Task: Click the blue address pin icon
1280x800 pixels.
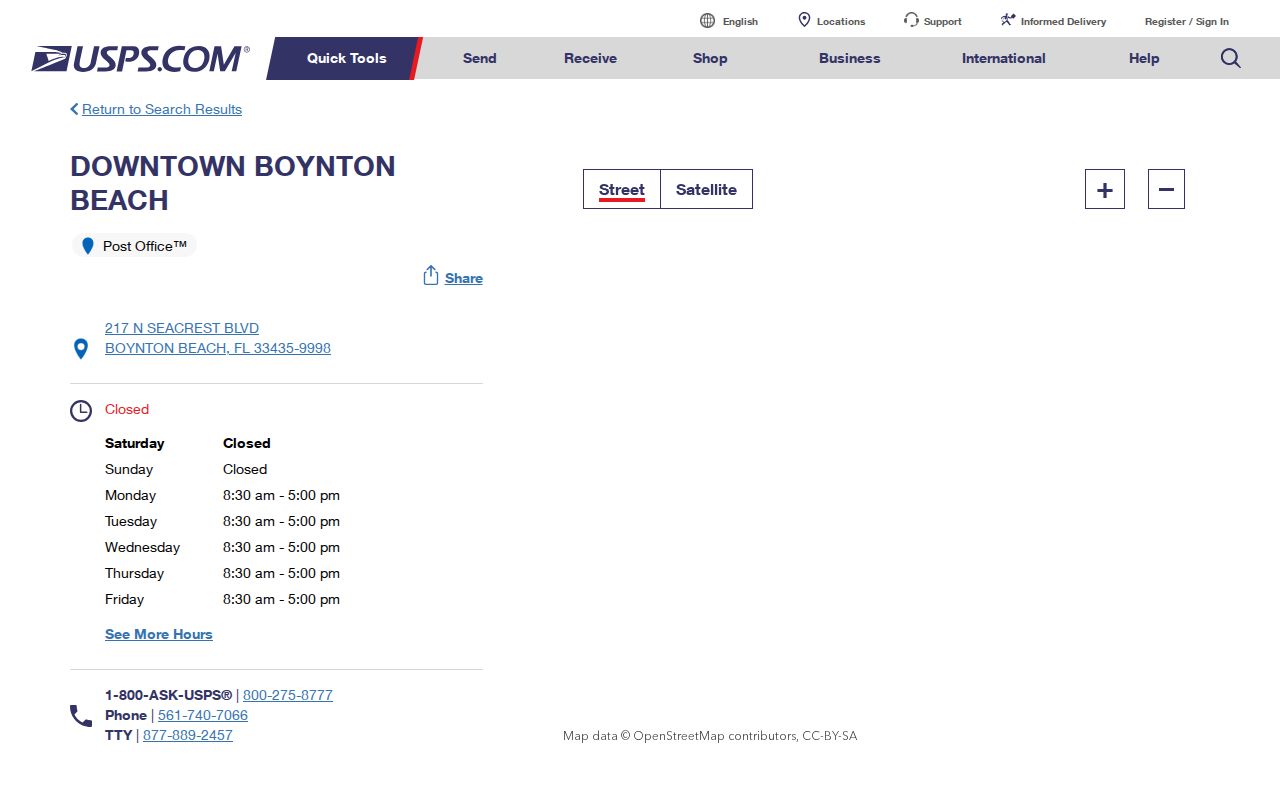Action: click(81, 349)
